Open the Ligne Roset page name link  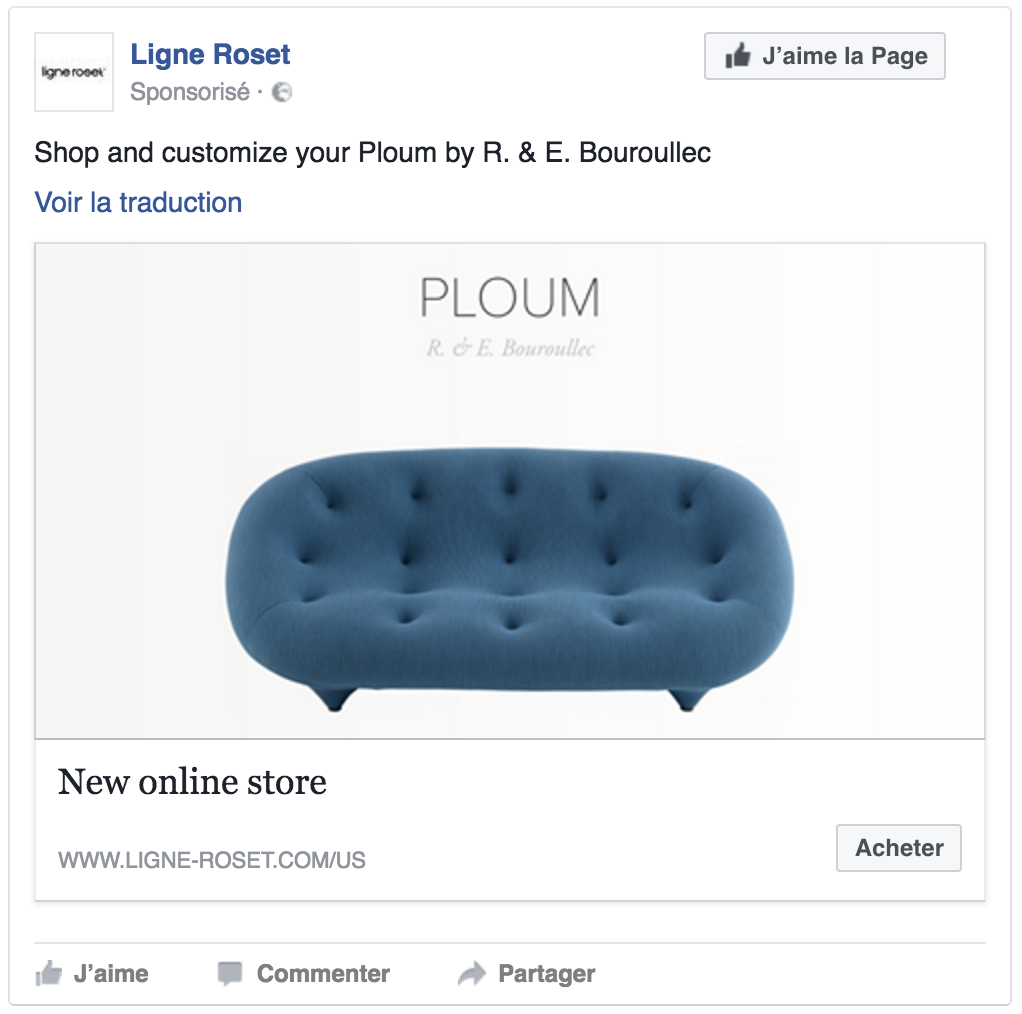click(210, 54)
